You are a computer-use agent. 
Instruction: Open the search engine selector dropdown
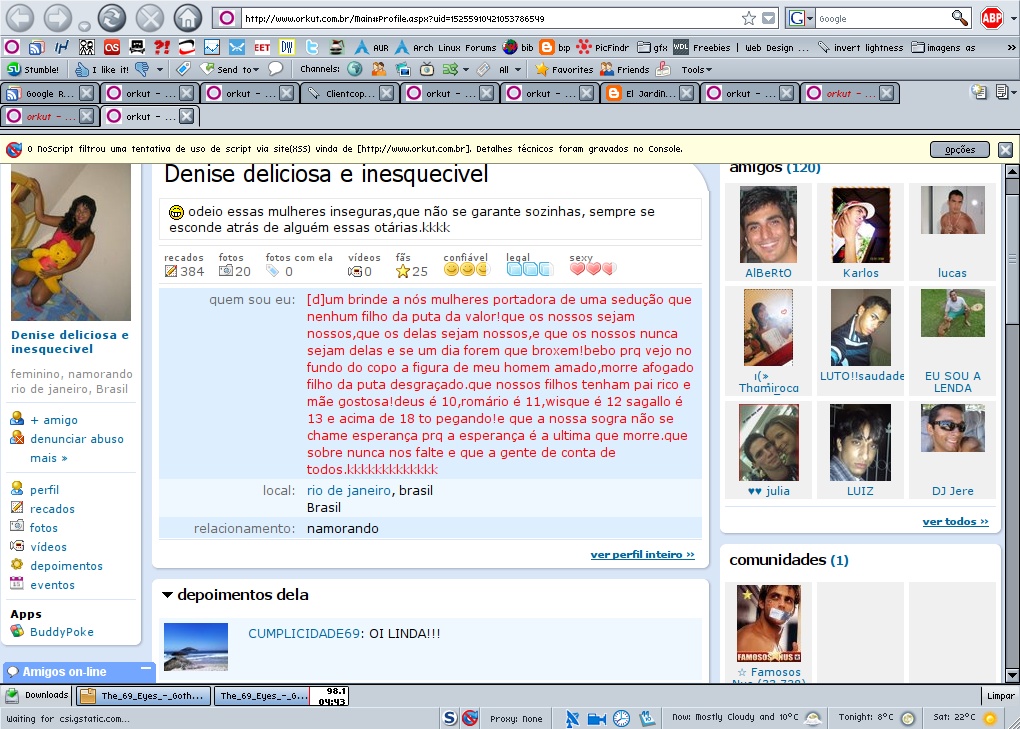click(x=801, y=18)
